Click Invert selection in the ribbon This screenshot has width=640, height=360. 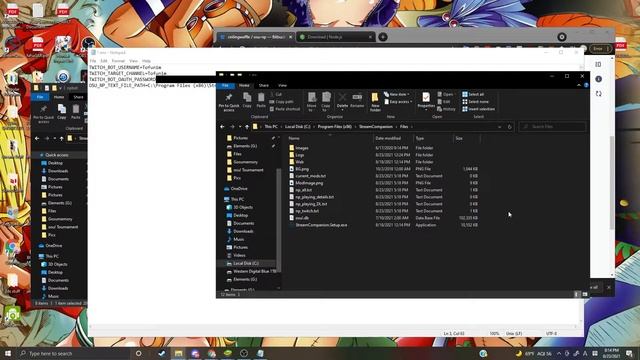(478, 109)
